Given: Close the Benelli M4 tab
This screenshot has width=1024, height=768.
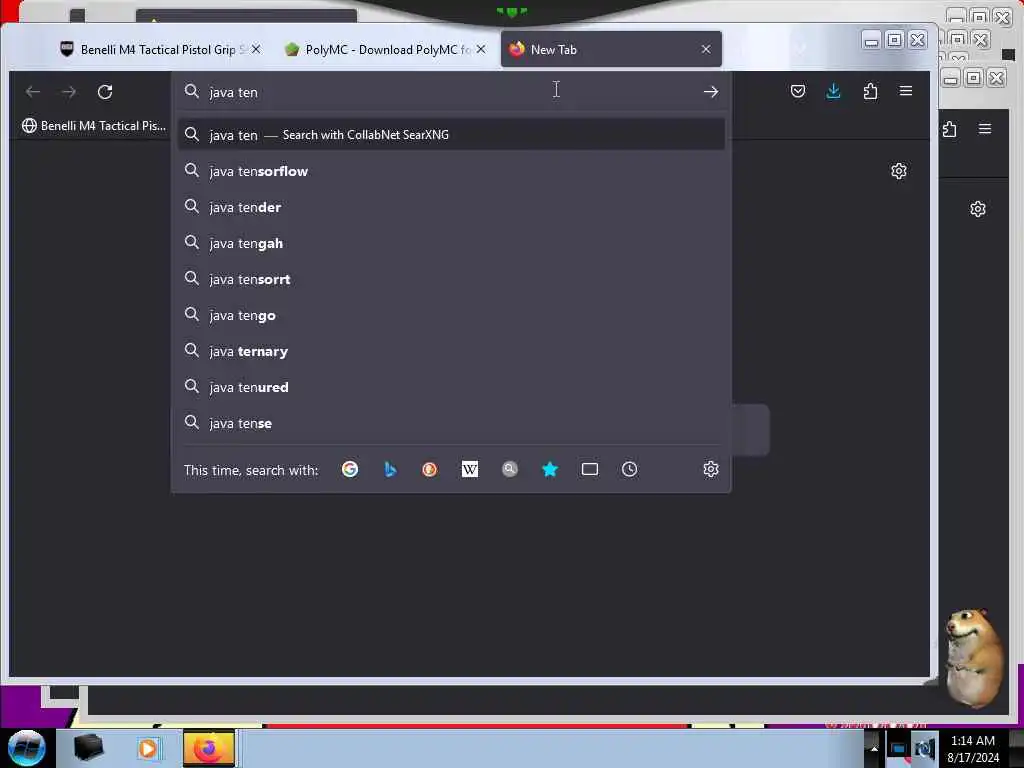Looking at the screenshot, I should pos(256,49).
